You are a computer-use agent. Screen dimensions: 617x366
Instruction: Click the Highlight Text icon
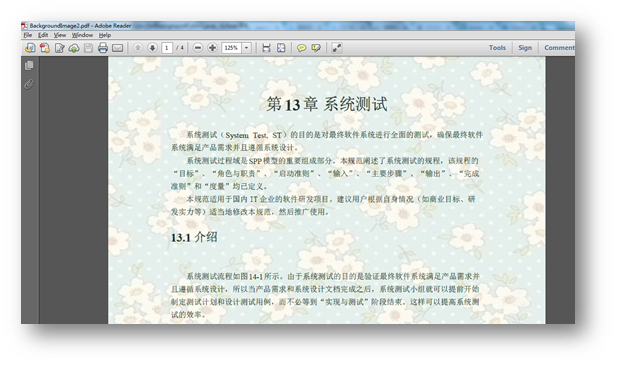[x=316, y=48]
